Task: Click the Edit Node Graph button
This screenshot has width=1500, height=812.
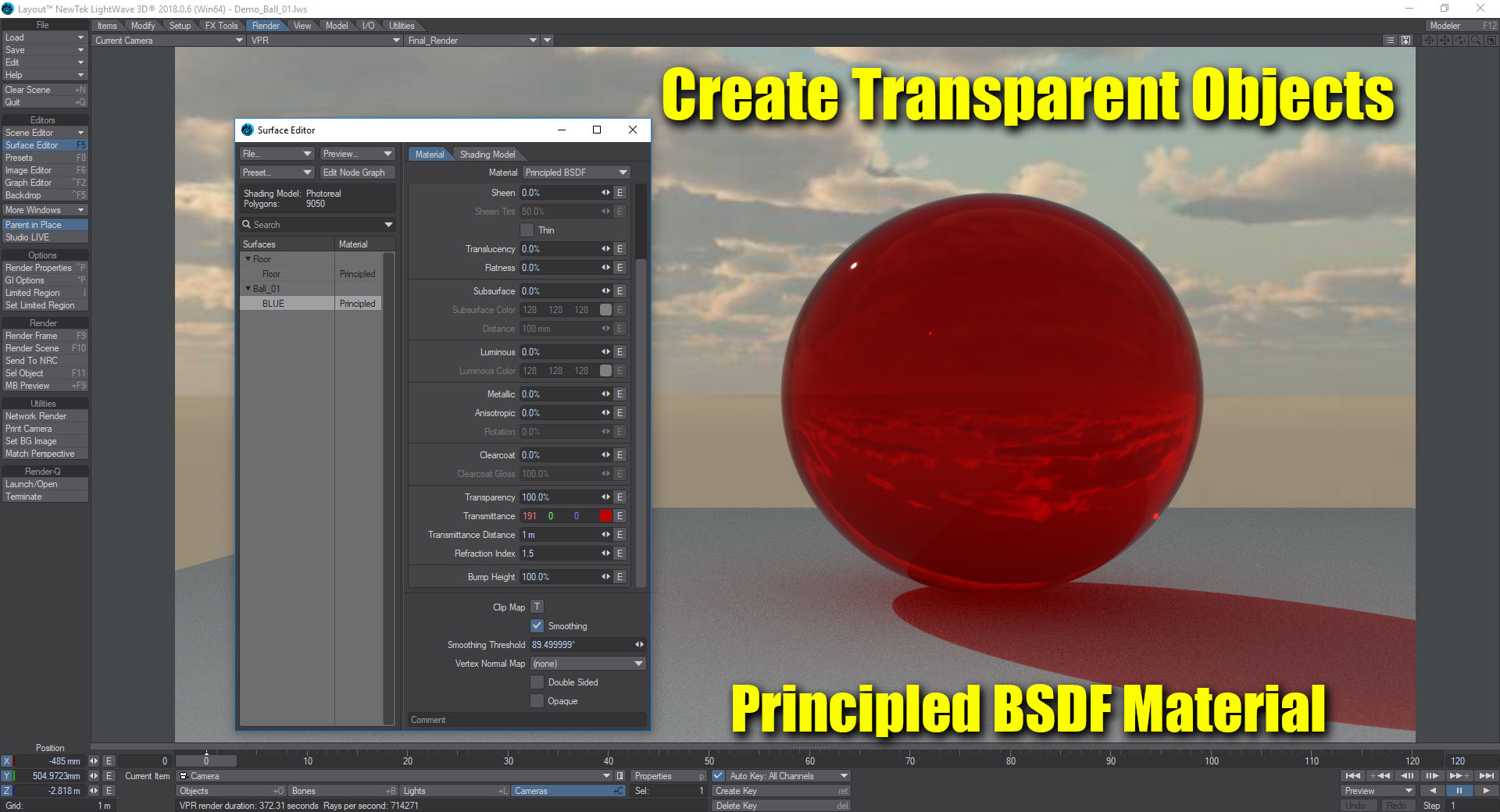Action: (354, 173)
